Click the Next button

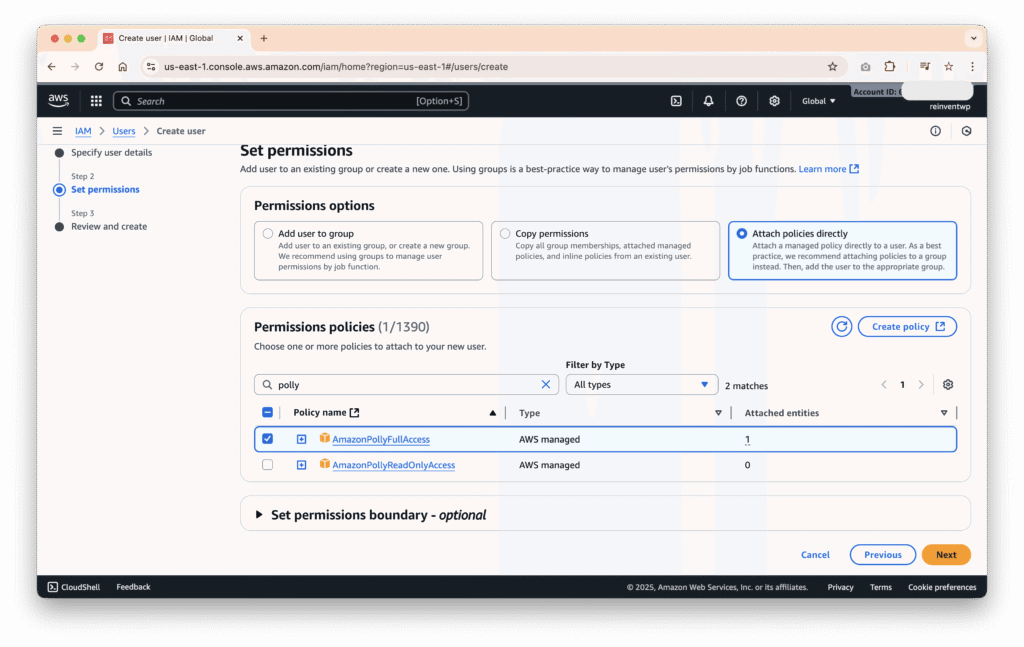945,555
